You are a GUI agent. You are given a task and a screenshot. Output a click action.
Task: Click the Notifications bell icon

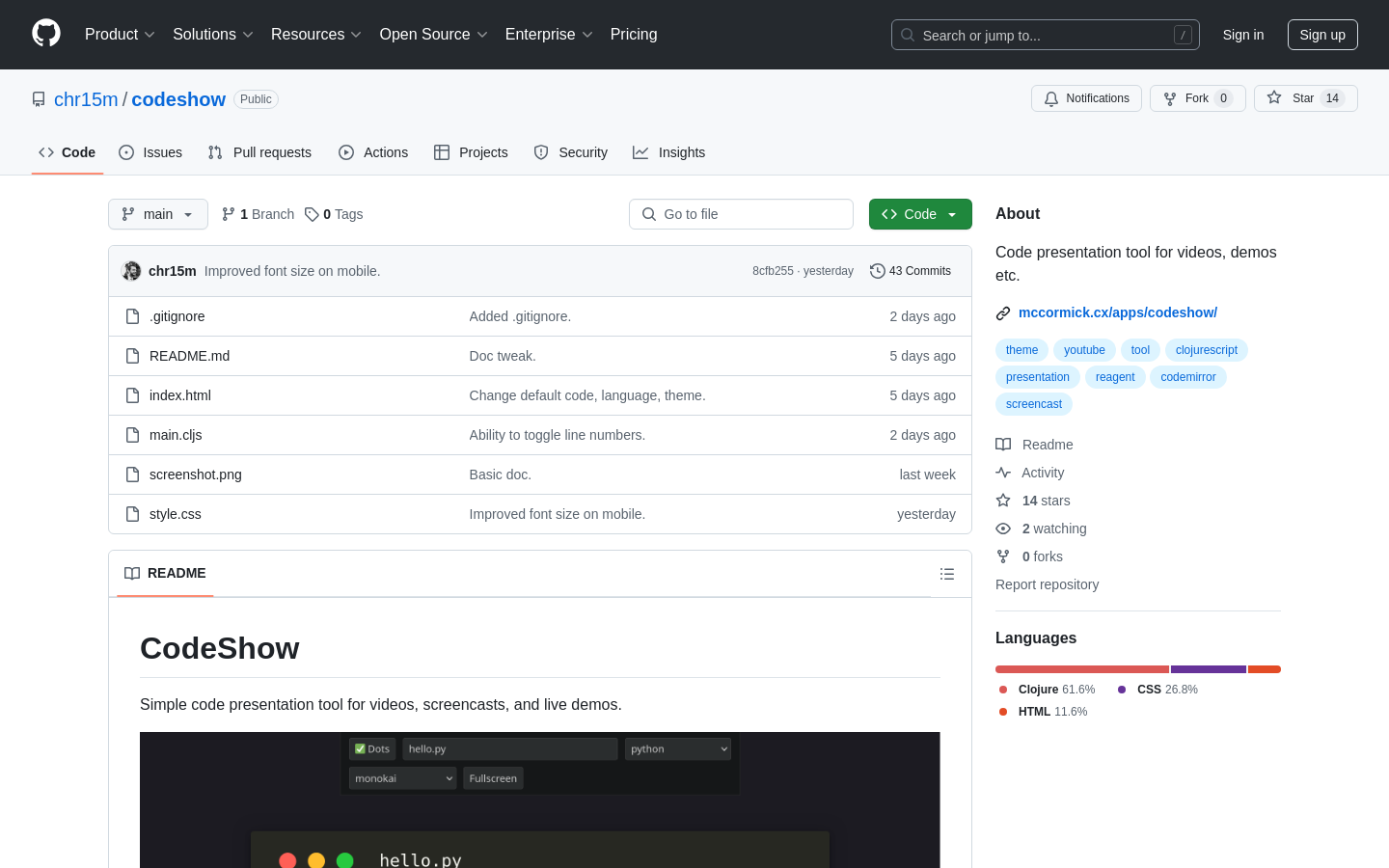click(1051, 98)
